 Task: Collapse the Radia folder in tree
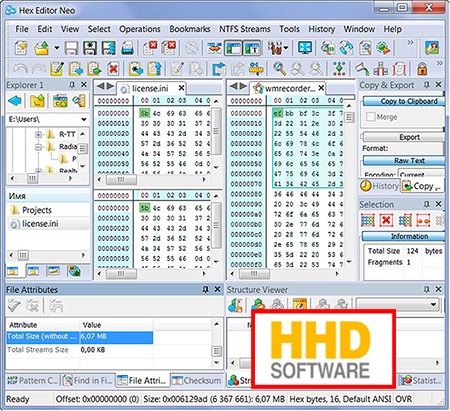pos(38,146)
